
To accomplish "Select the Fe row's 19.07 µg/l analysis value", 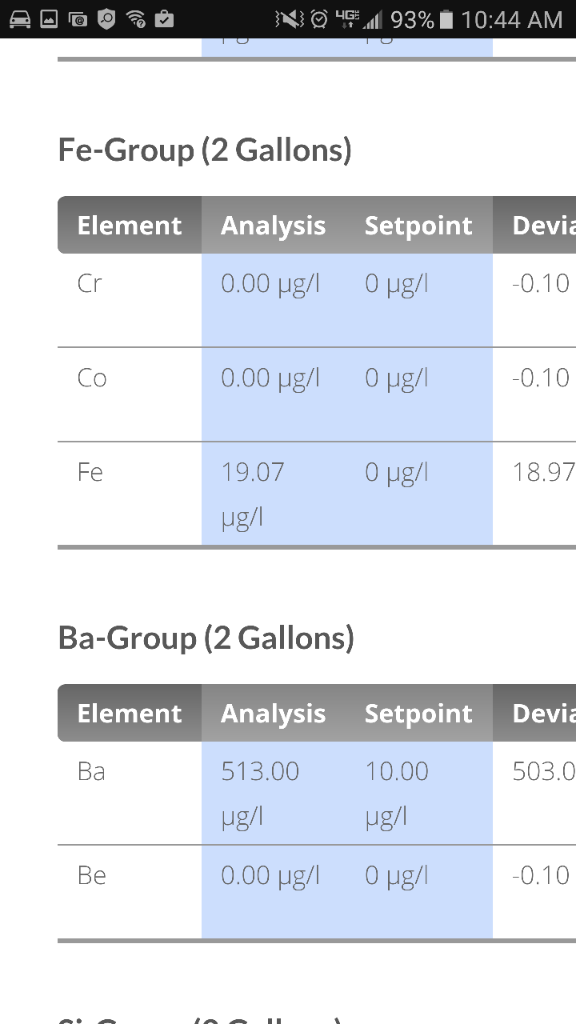I will (x=253, y=494).
